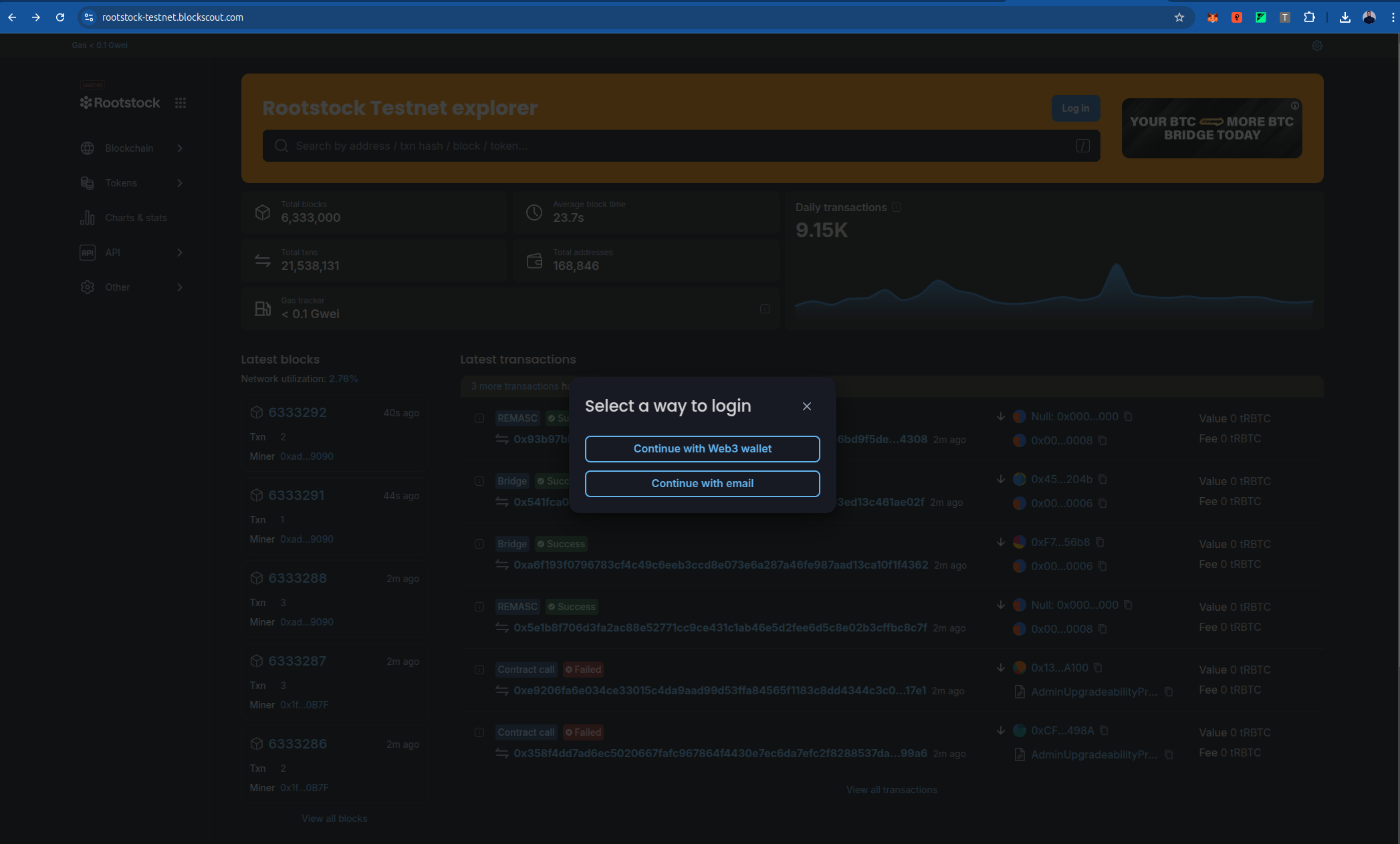Viewport: 1400px width, 844px height.
Task: Open Charts & stats menu item
Action: click(x=136, y=218)
